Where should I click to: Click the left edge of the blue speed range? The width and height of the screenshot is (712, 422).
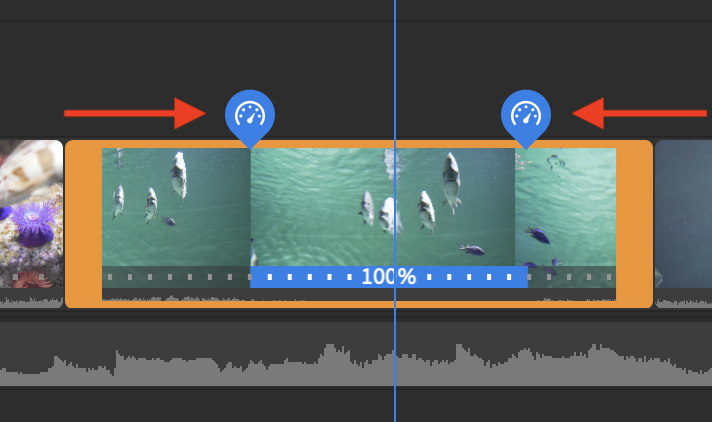[251, 277]
